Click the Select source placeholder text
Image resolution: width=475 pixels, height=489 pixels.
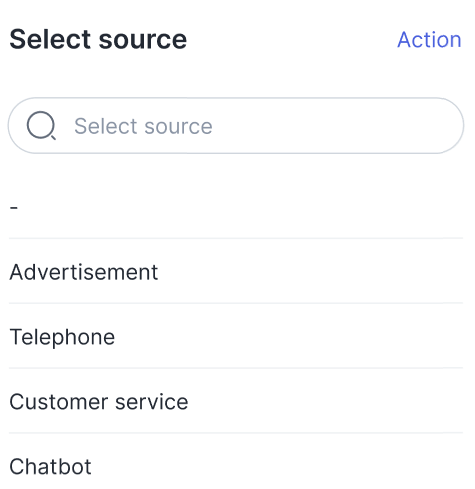pyautogui.click(x=143, y=126)
